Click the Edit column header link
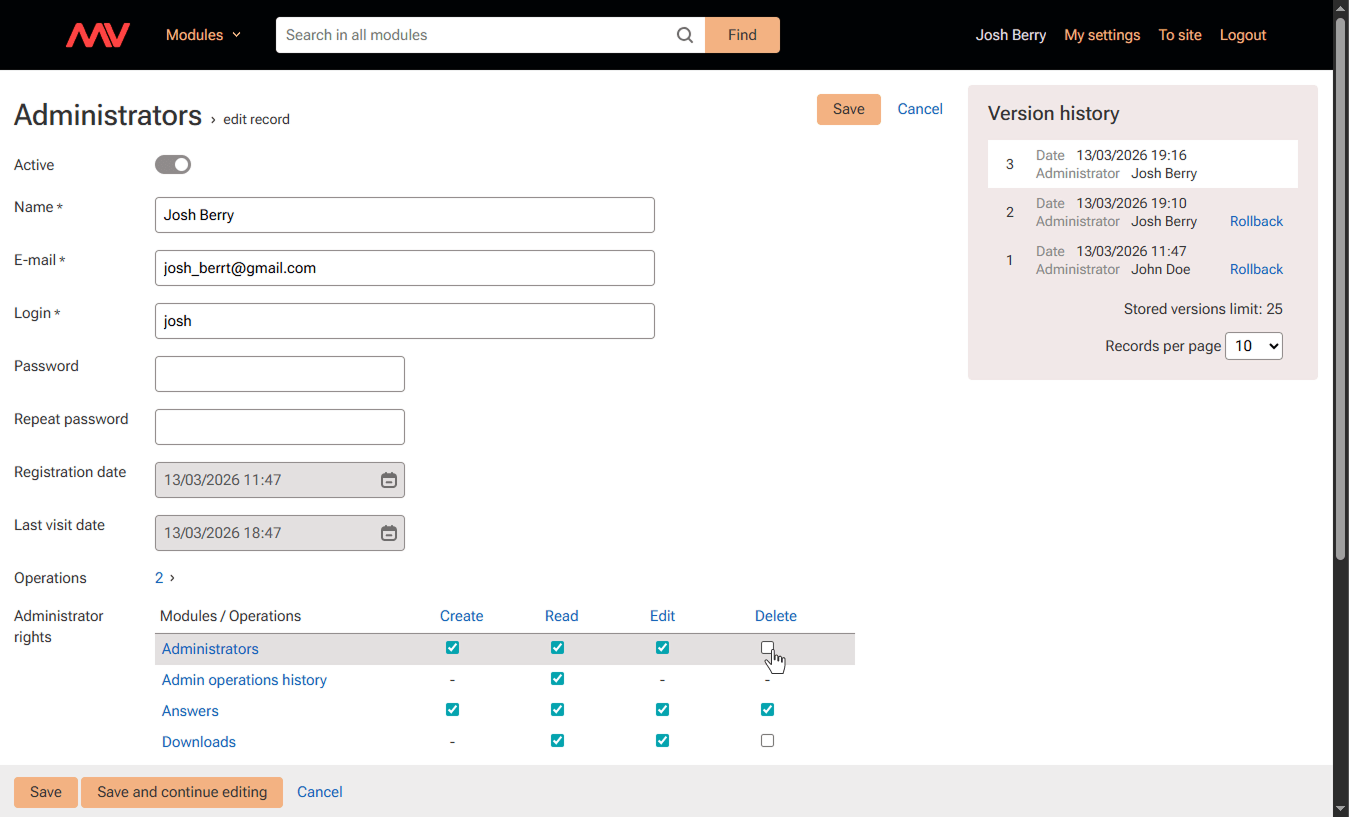The image size is (1349, 817). [x=662, y=616]
